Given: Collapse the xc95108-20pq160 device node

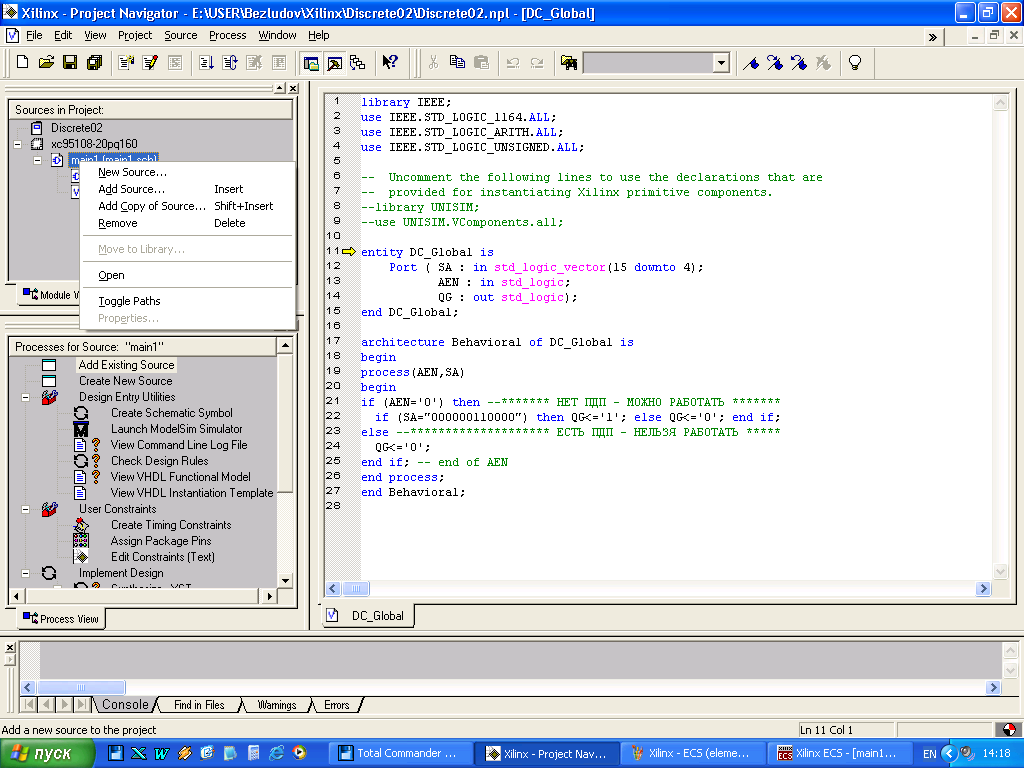Looking at the screenshot, I should (18, 144).
